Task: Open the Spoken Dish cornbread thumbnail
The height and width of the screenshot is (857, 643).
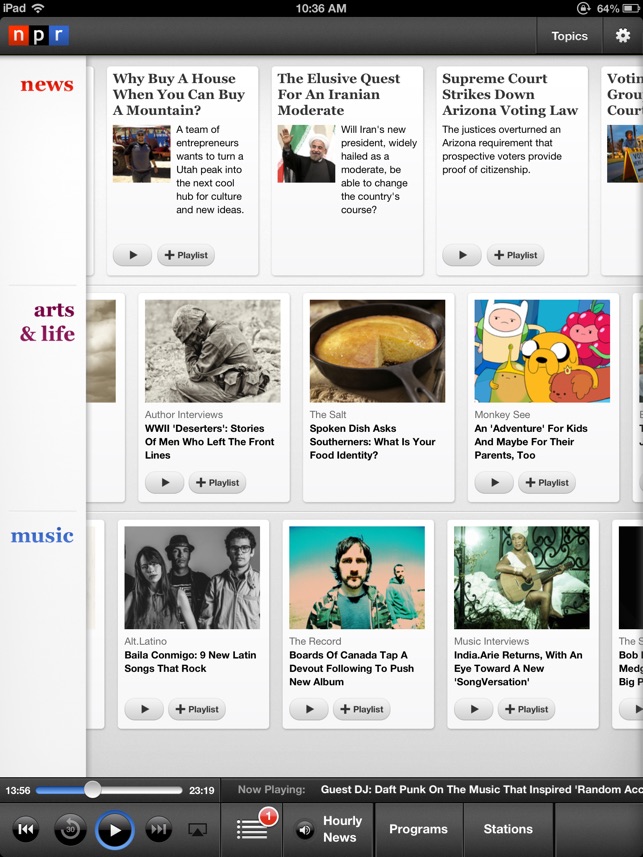Action: point(377,351)
